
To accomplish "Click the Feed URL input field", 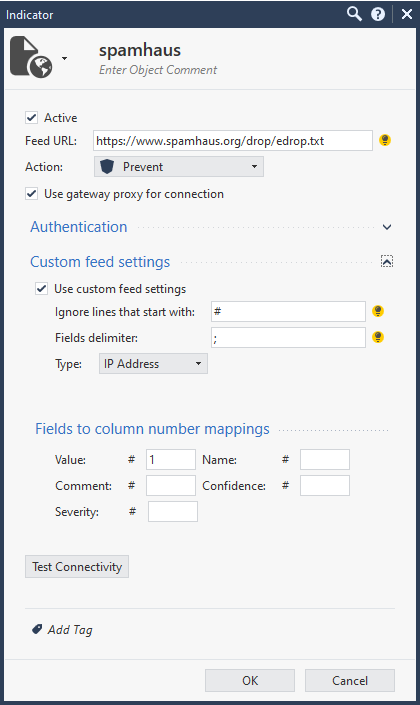I will coord(233,141).
